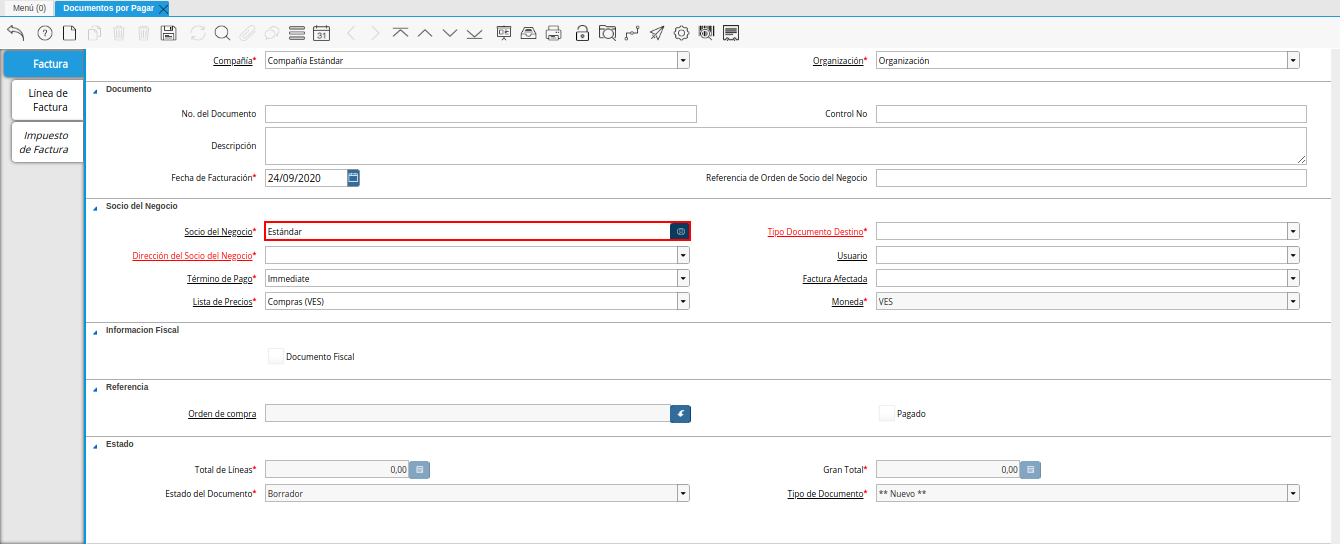Click the No. del Documento input field
Viewport: 1340px width, 545px height.
480,114
